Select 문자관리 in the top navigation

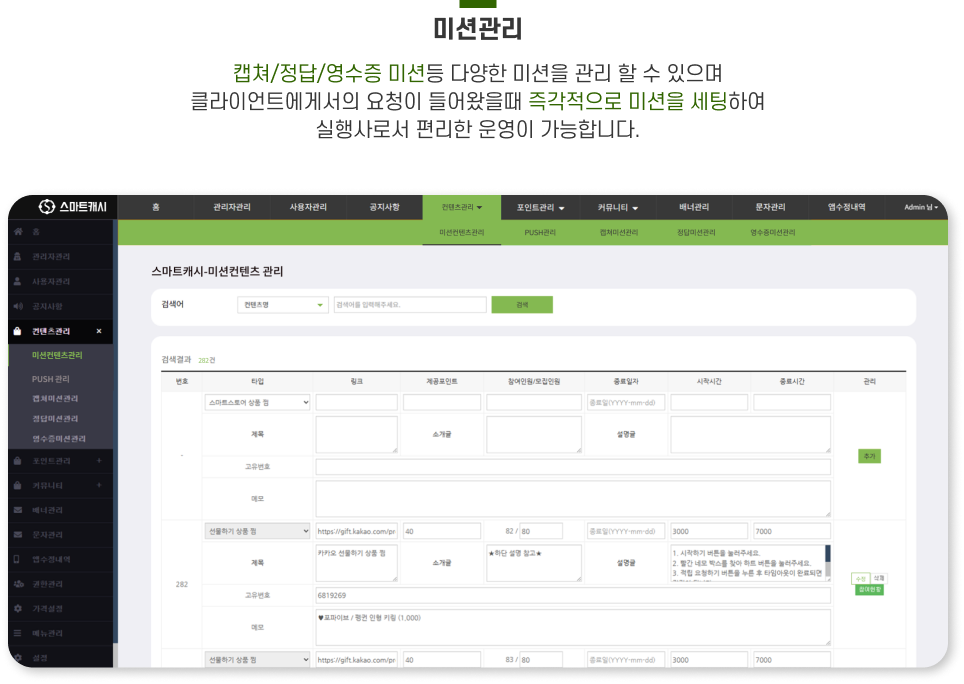pos(770,207)
